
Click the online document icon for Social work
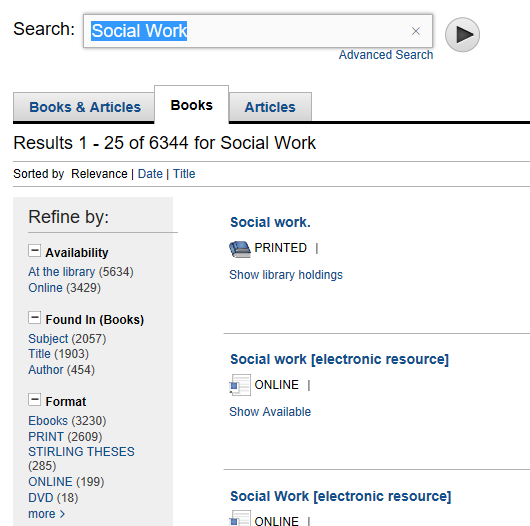(x=240, y=385)
